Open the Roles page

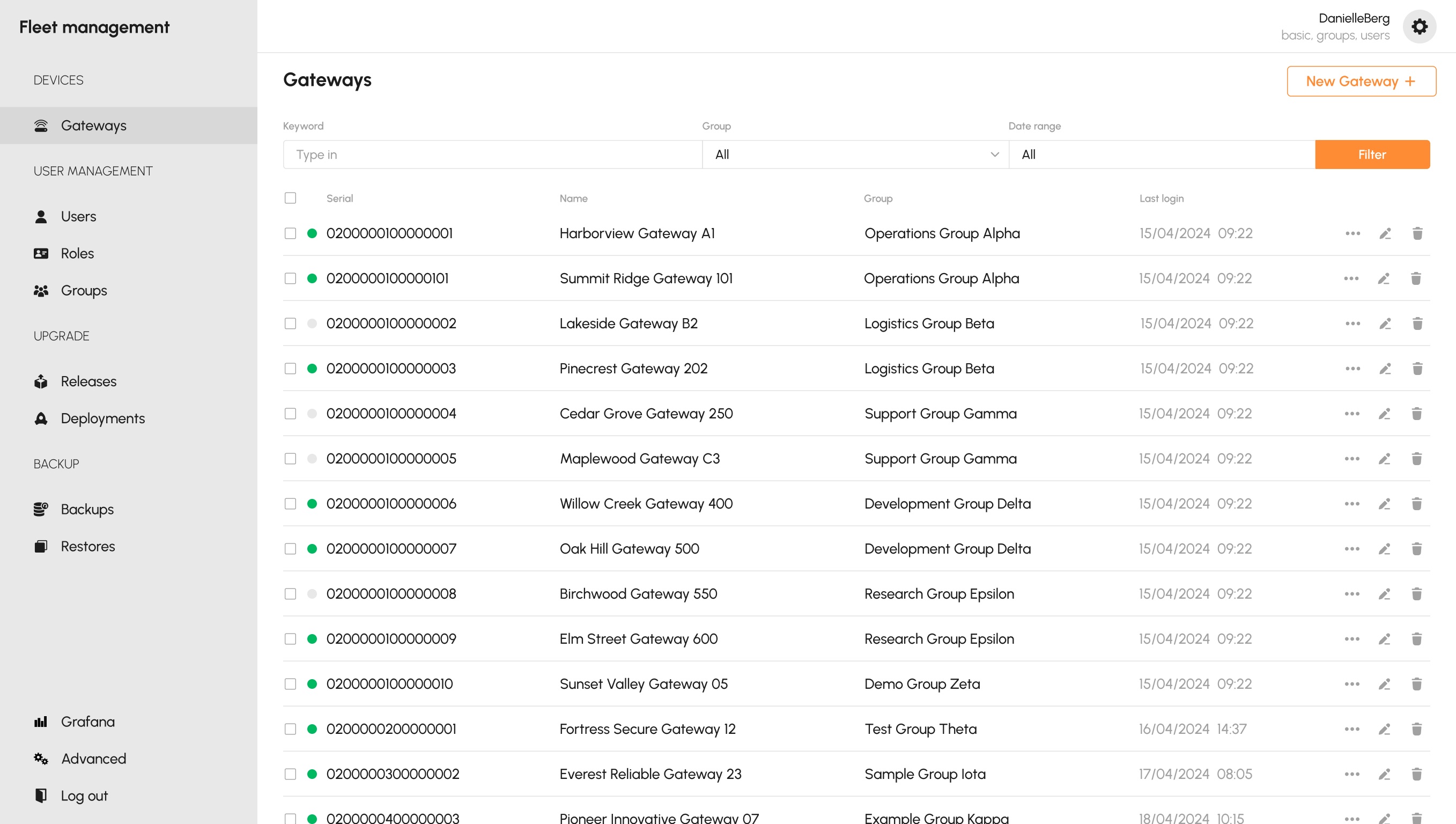pos(77,254)
